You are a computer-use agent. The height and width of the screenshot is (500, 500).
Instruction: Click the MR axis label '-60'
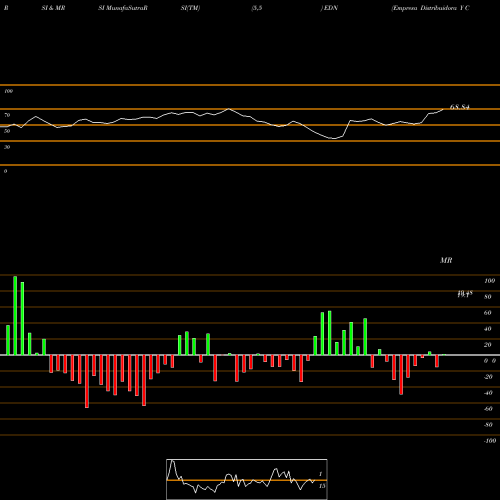click(488, 409)
